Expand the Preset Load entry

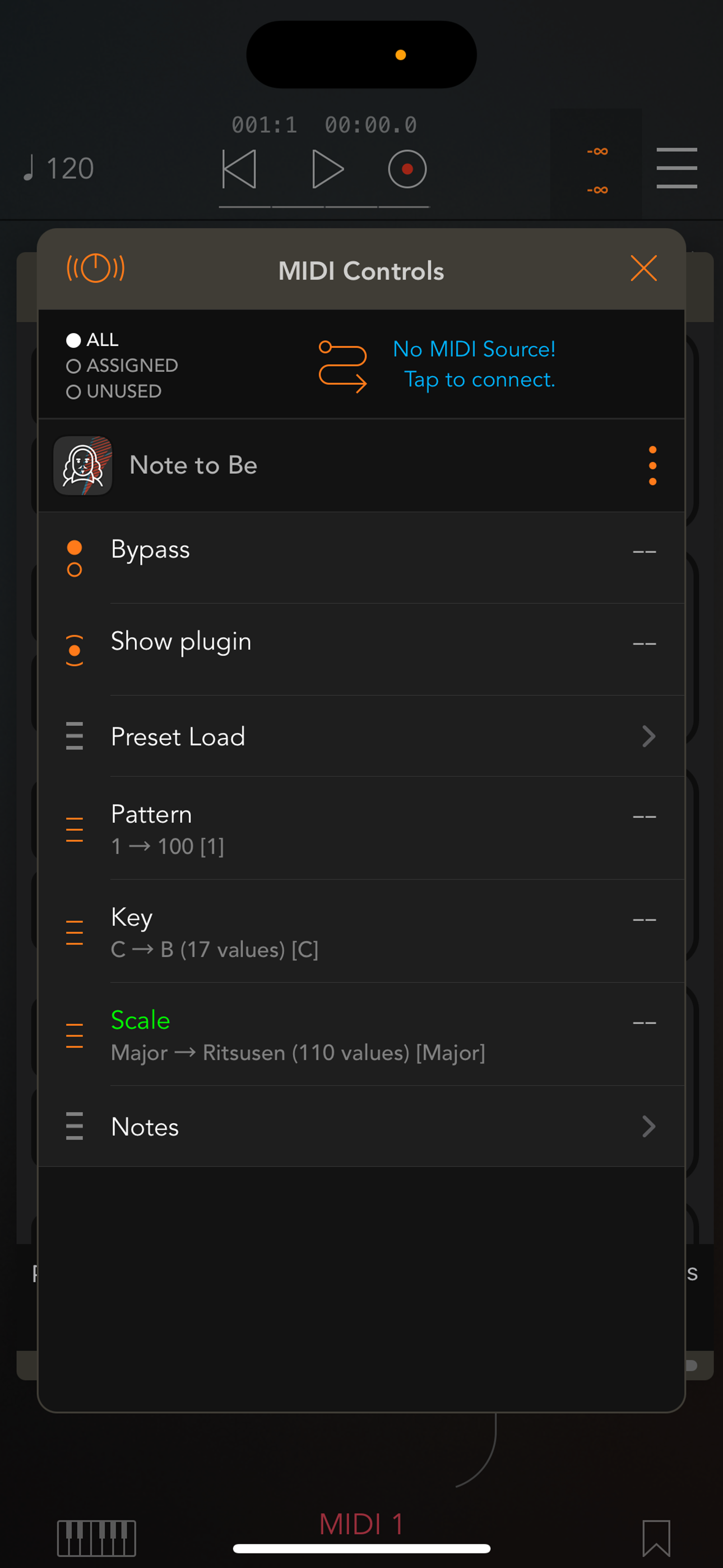point(361,736)
